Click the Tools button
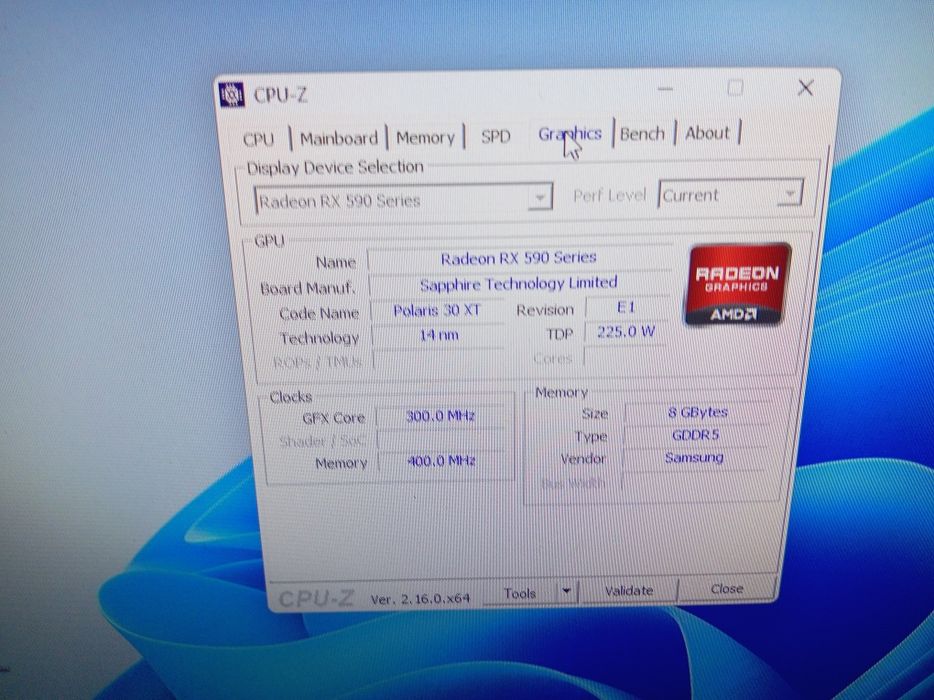 520,593
